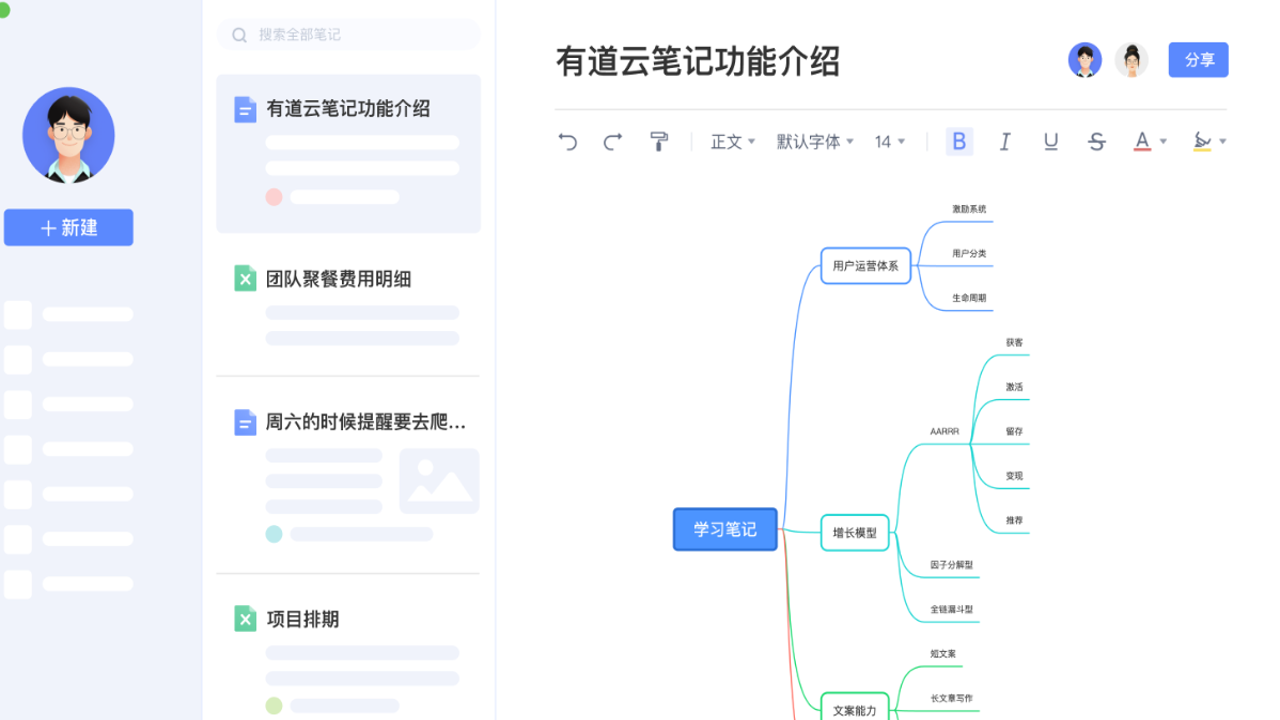Click the 留存 leaf label
Viewport: 1280px width, 720px height.
click(x=1014, y=432)
